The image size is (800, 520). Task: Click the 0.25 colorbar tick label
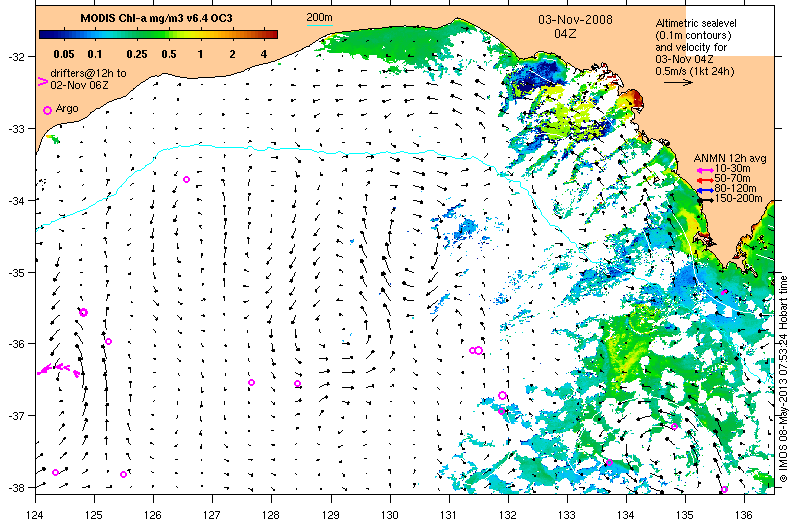click(137, 54)
